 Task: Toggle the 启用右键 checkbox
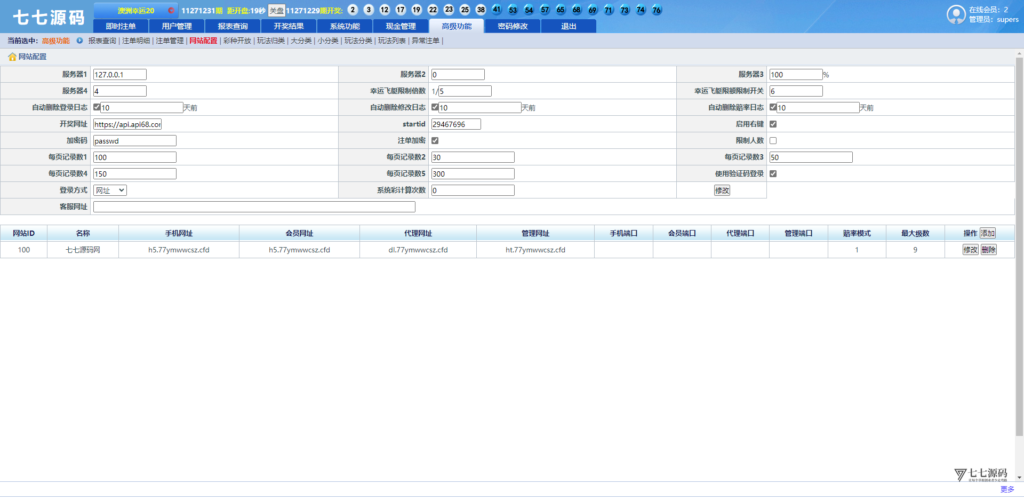(x=773, y=124)
